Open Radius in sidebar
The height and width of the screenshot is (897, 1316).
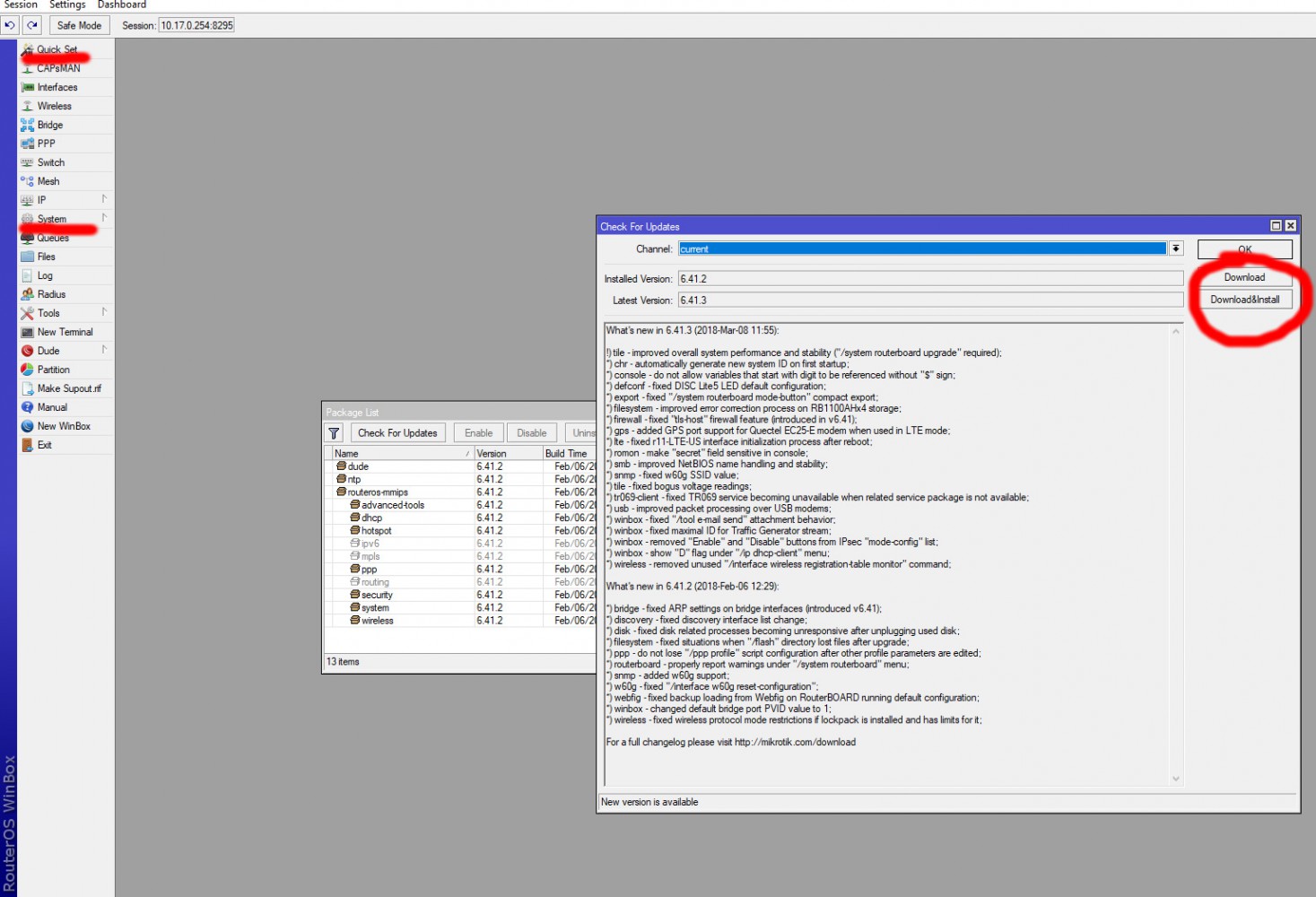[51, 294]
